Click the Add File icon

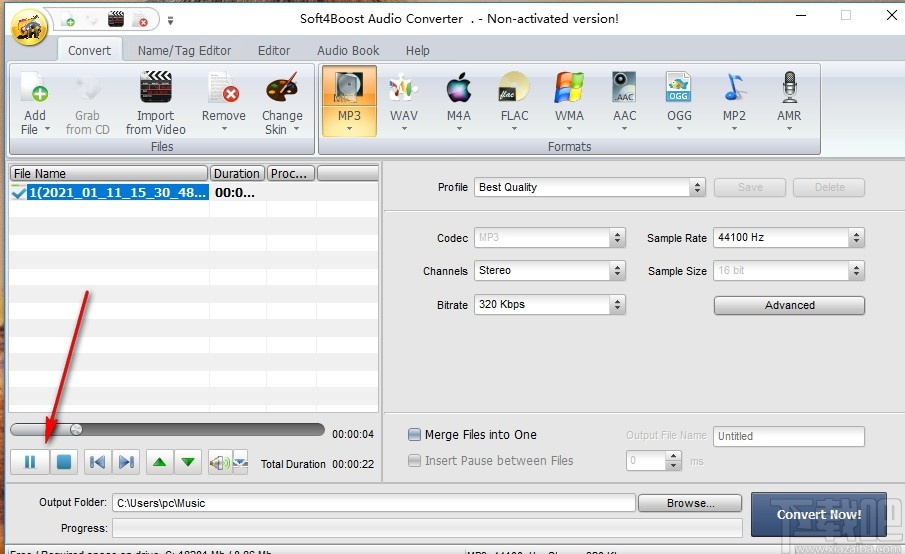[35, 87]
